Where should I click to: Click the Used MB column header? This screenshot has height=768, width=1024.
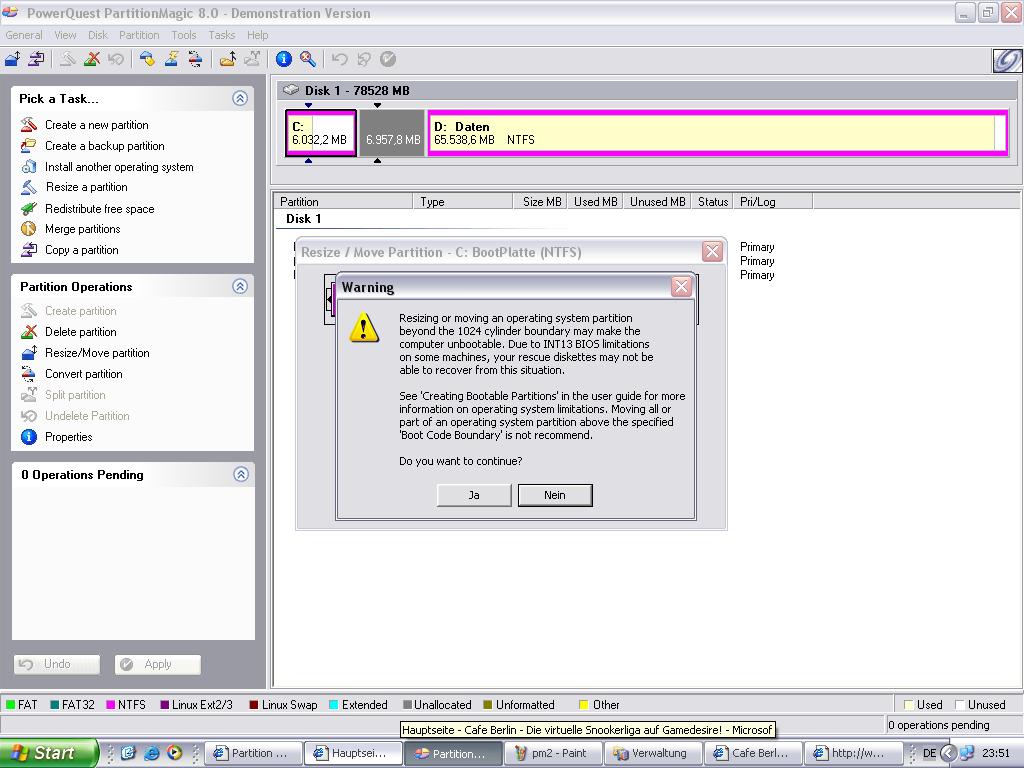pyautogui.click(x=595, y=202)
